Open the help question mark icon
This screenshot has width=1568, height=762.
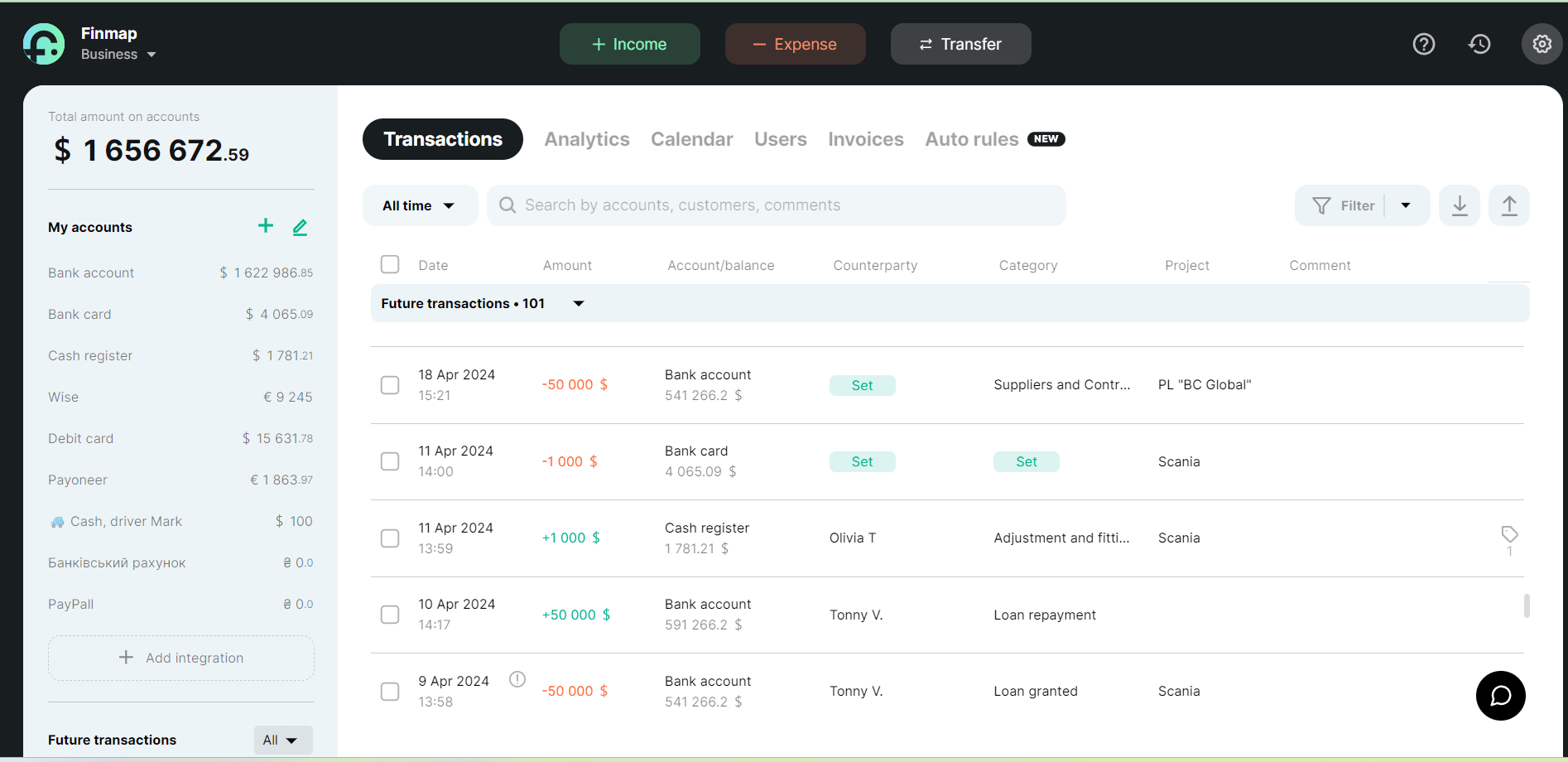pyautogui.click(x=1424, y=43)
